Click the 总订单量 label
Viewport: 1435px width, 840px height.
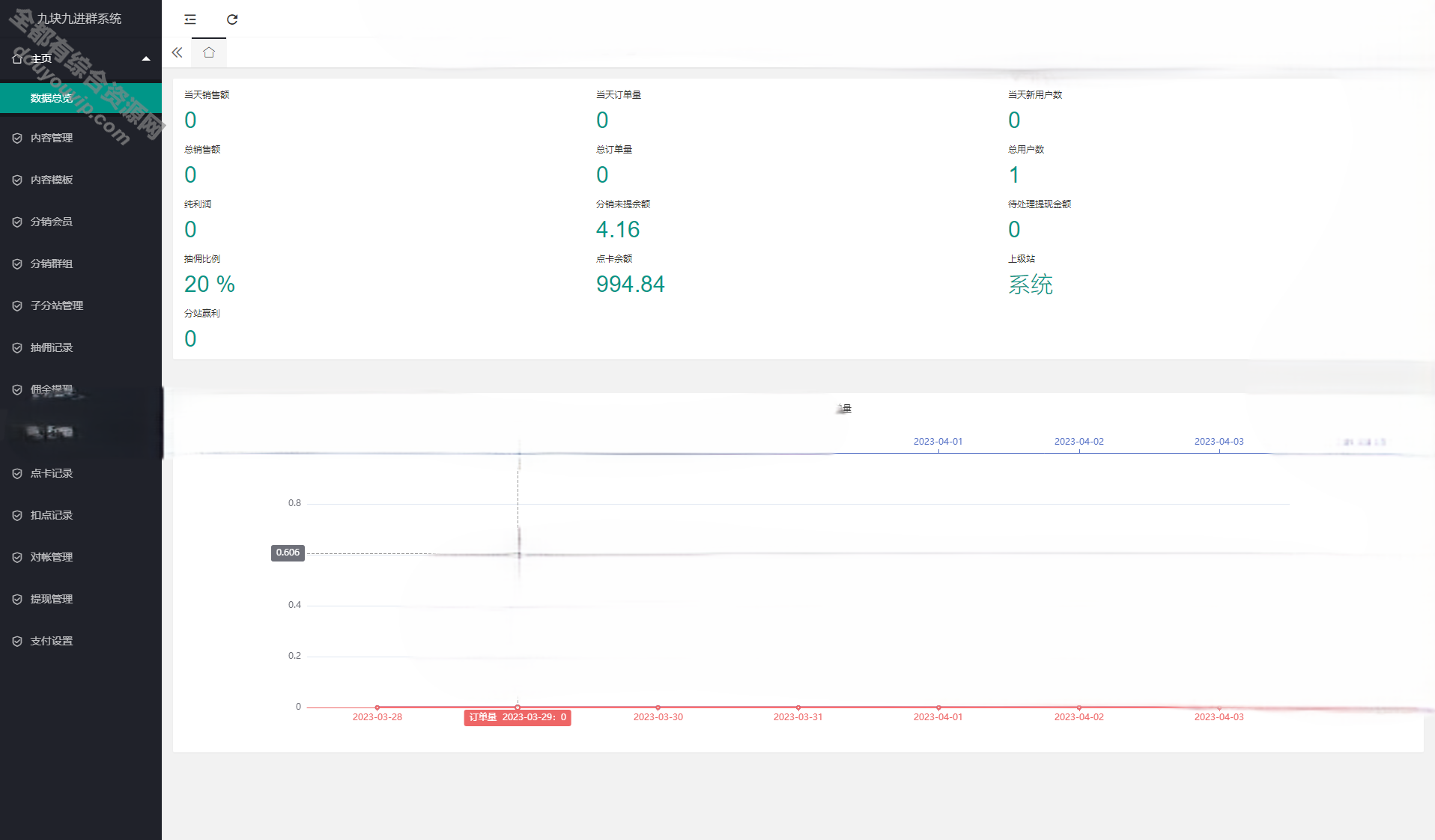pyautogui.click(x=614, y=150)
